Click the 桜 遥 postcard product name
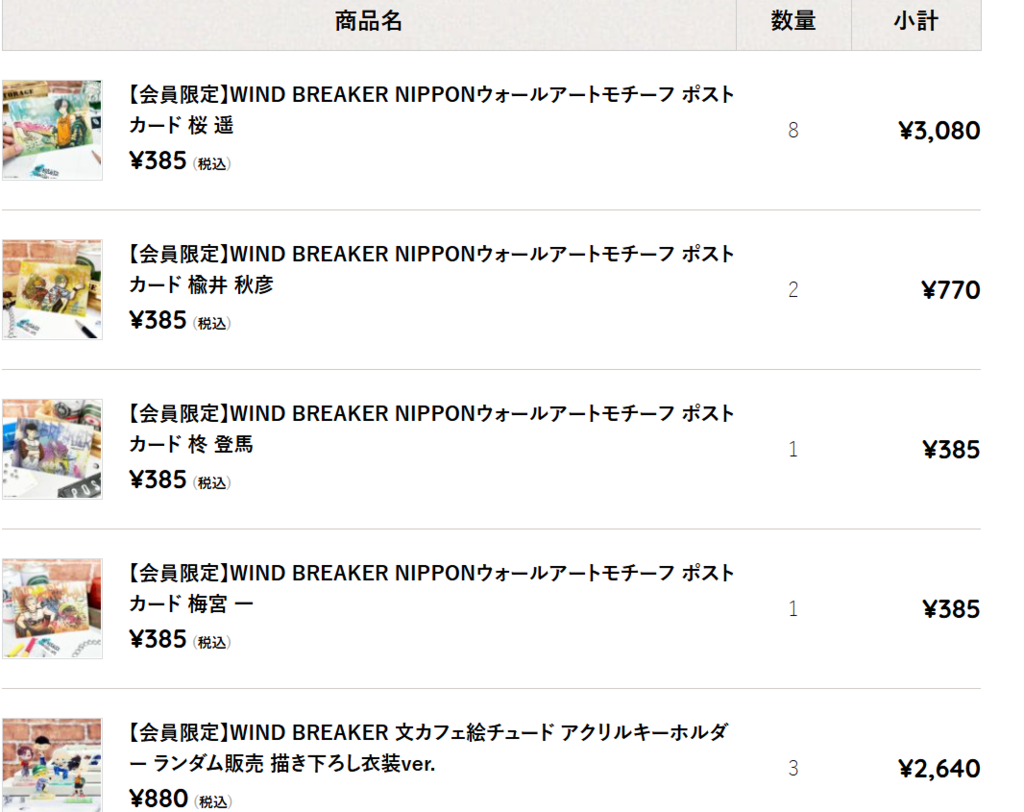 coord(431,109)
